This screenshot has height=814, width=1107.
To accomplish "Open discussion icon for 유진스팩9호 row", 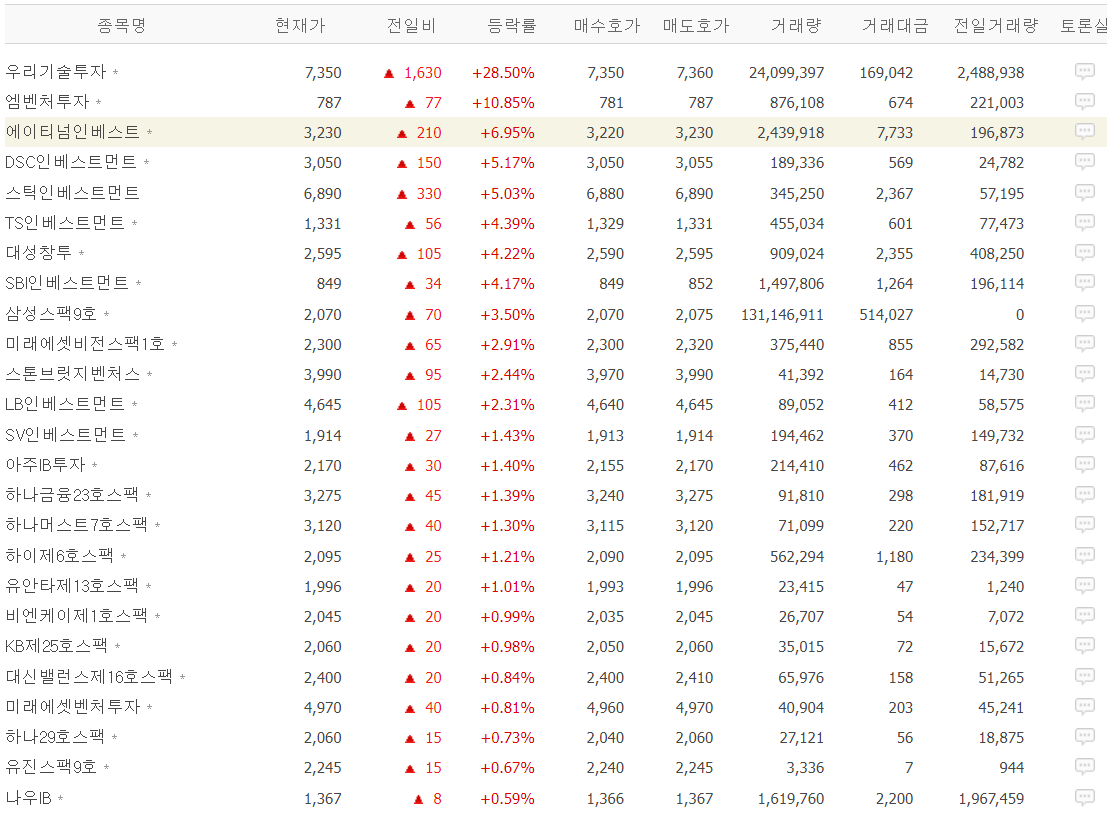I will pos(1084,766).
